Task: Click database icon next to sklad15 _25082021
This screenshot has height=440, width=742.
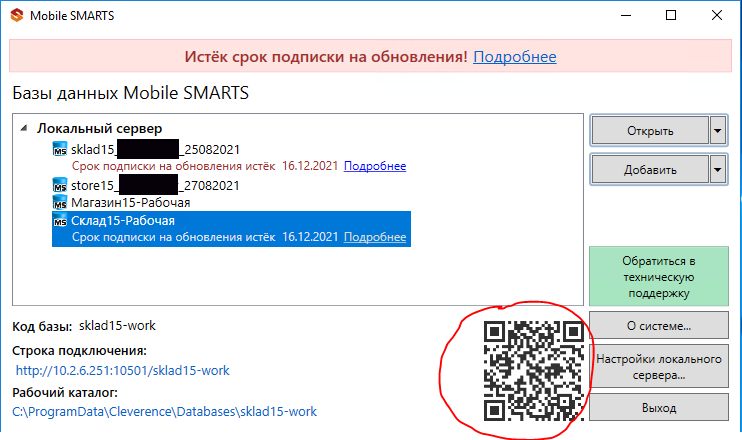Action: coord(60,149)
